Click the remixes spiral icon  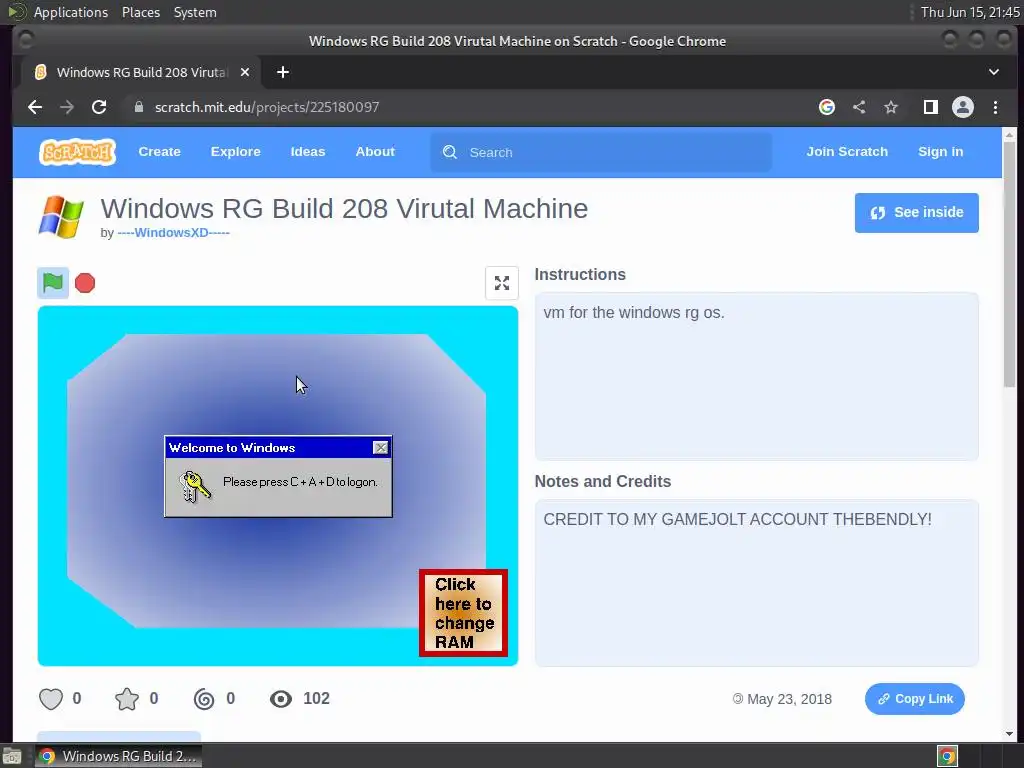tap(204, 699)
